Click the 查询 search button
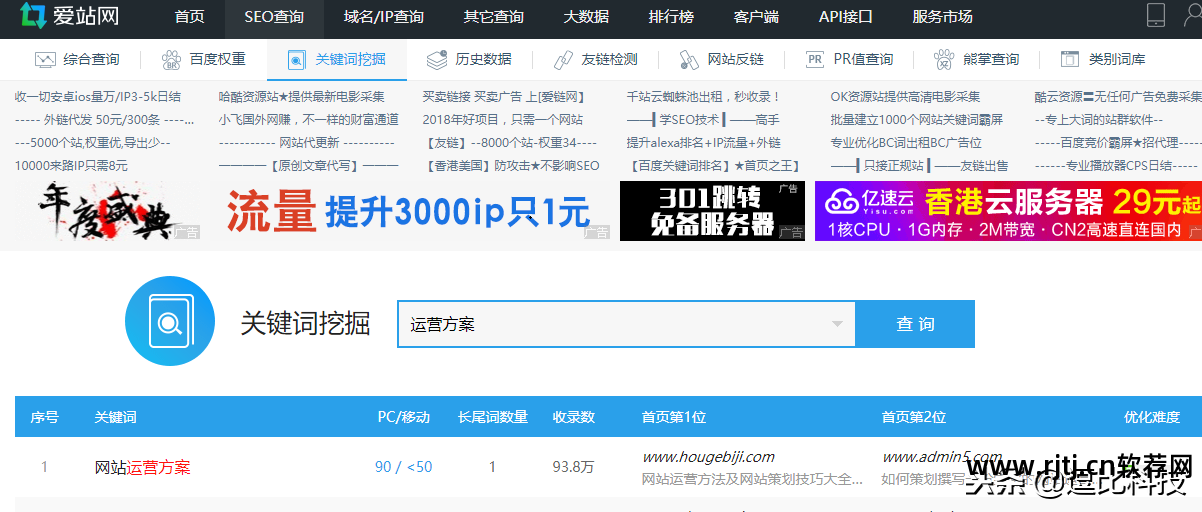Viewport: 1202px width, 512px height. pos(915,324)
